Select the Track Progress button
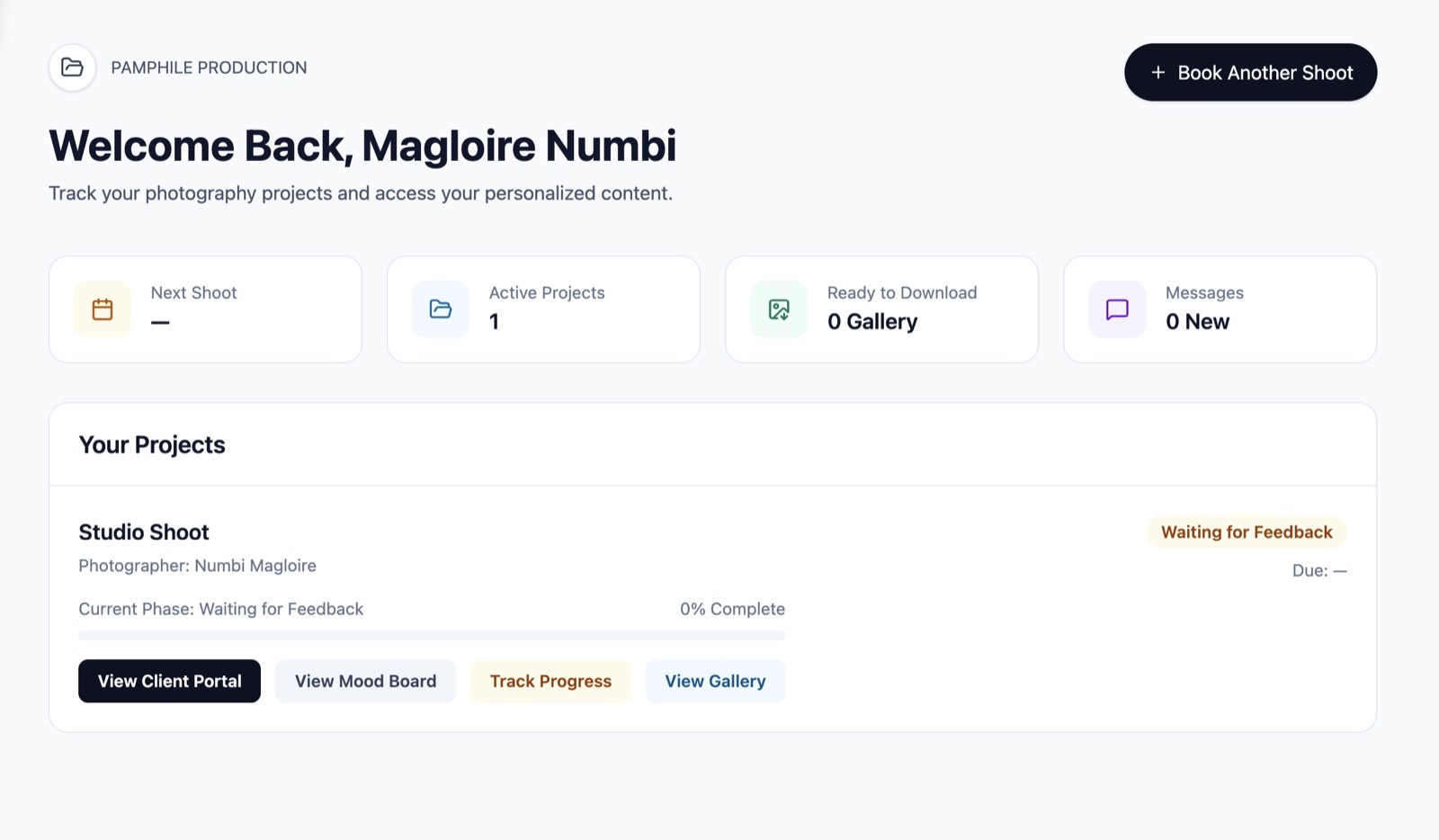1439x840 pixels. tap(550, 681)
